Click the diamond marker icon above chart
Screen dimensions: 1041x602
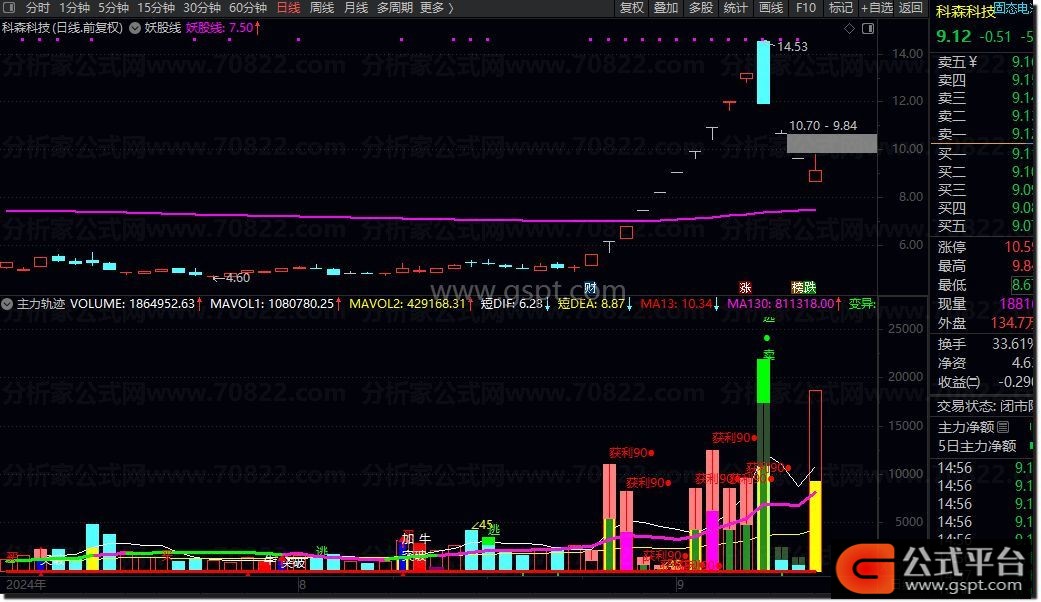pos(849,29)
